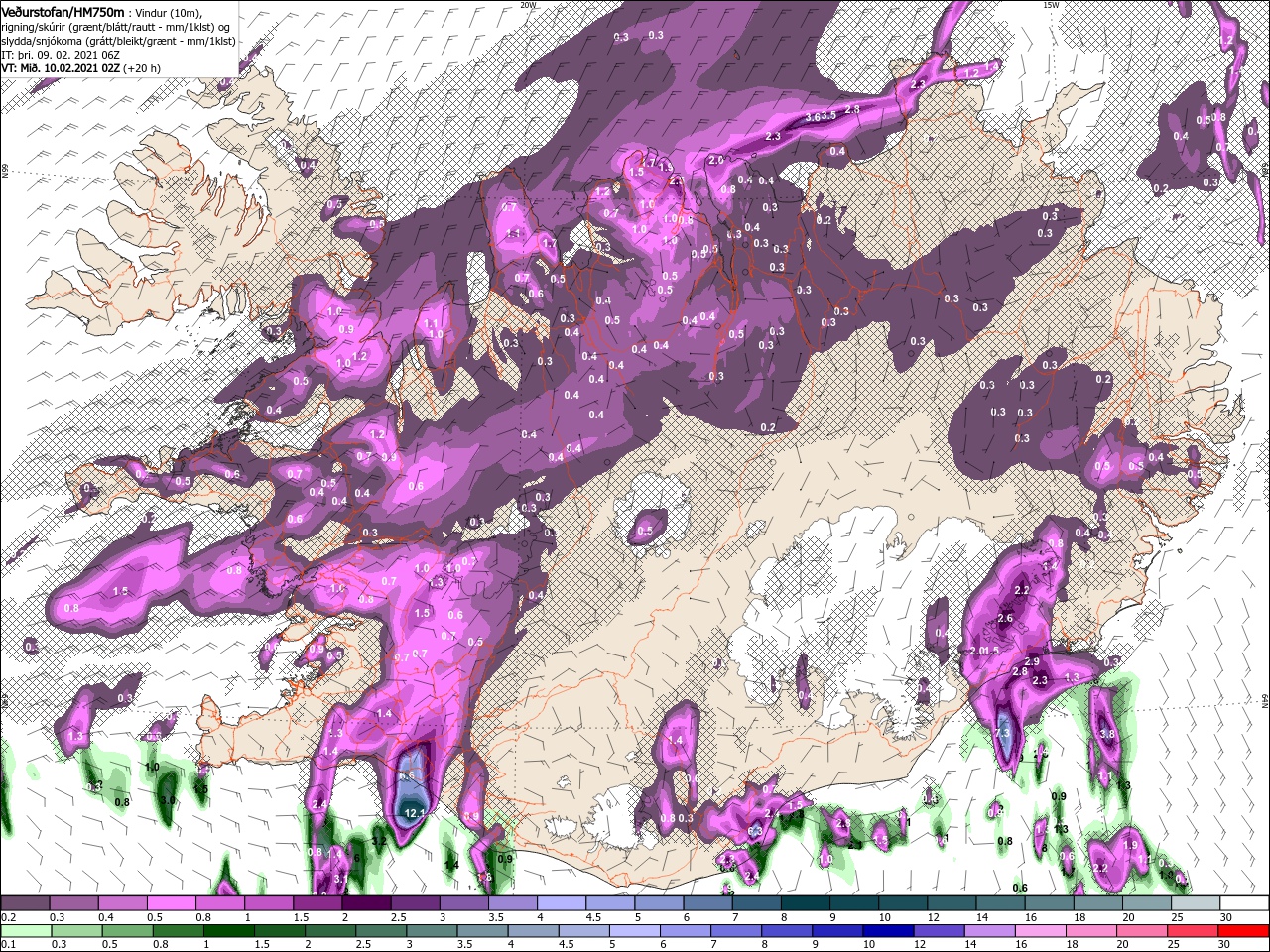Select the 'IT: þri. 09. 02. 2021 06Z' line
1270x952 pixels.
[x=59, y=55]
